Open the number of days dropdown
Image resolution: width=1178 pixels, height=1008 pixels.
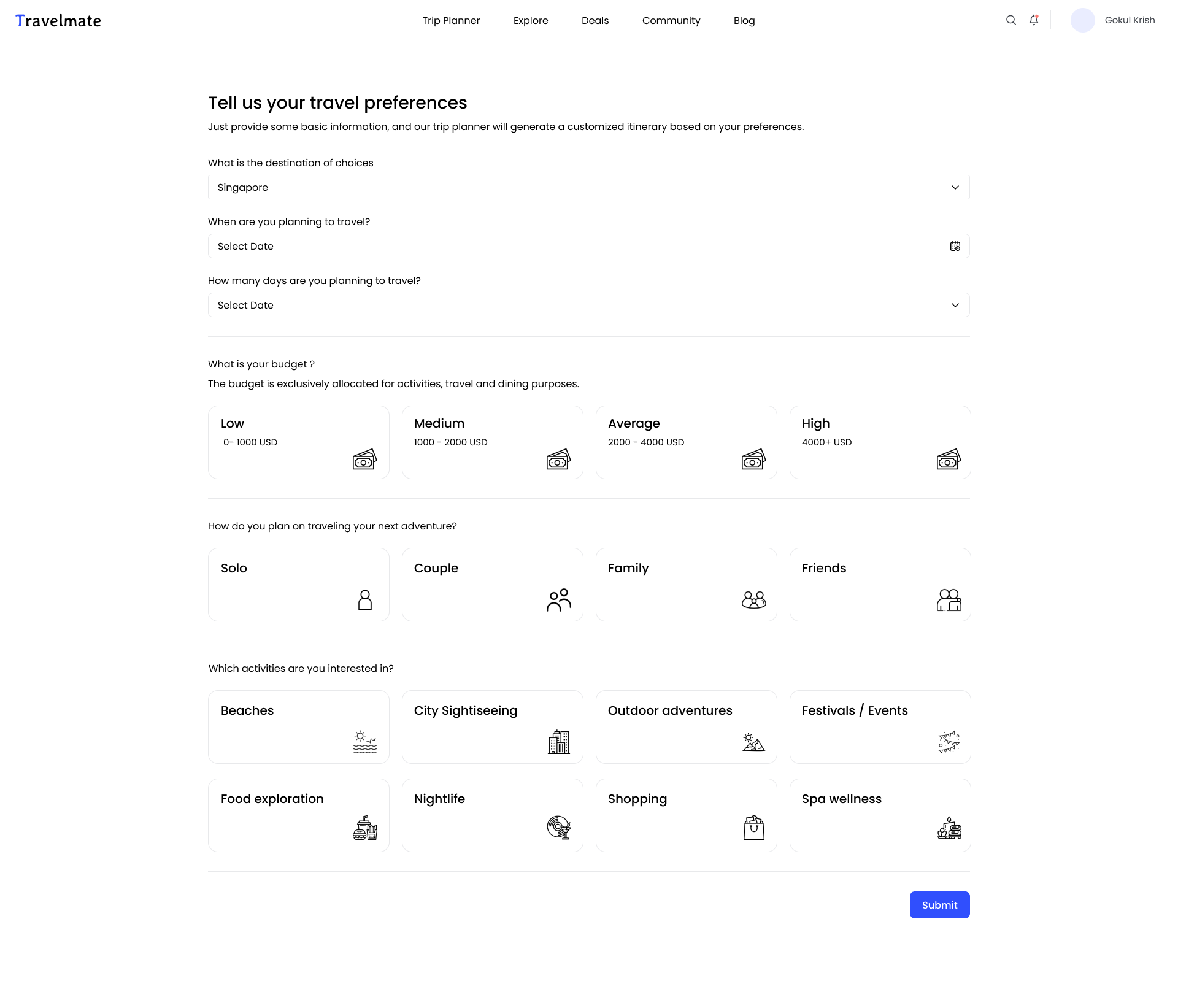[589, 305]
